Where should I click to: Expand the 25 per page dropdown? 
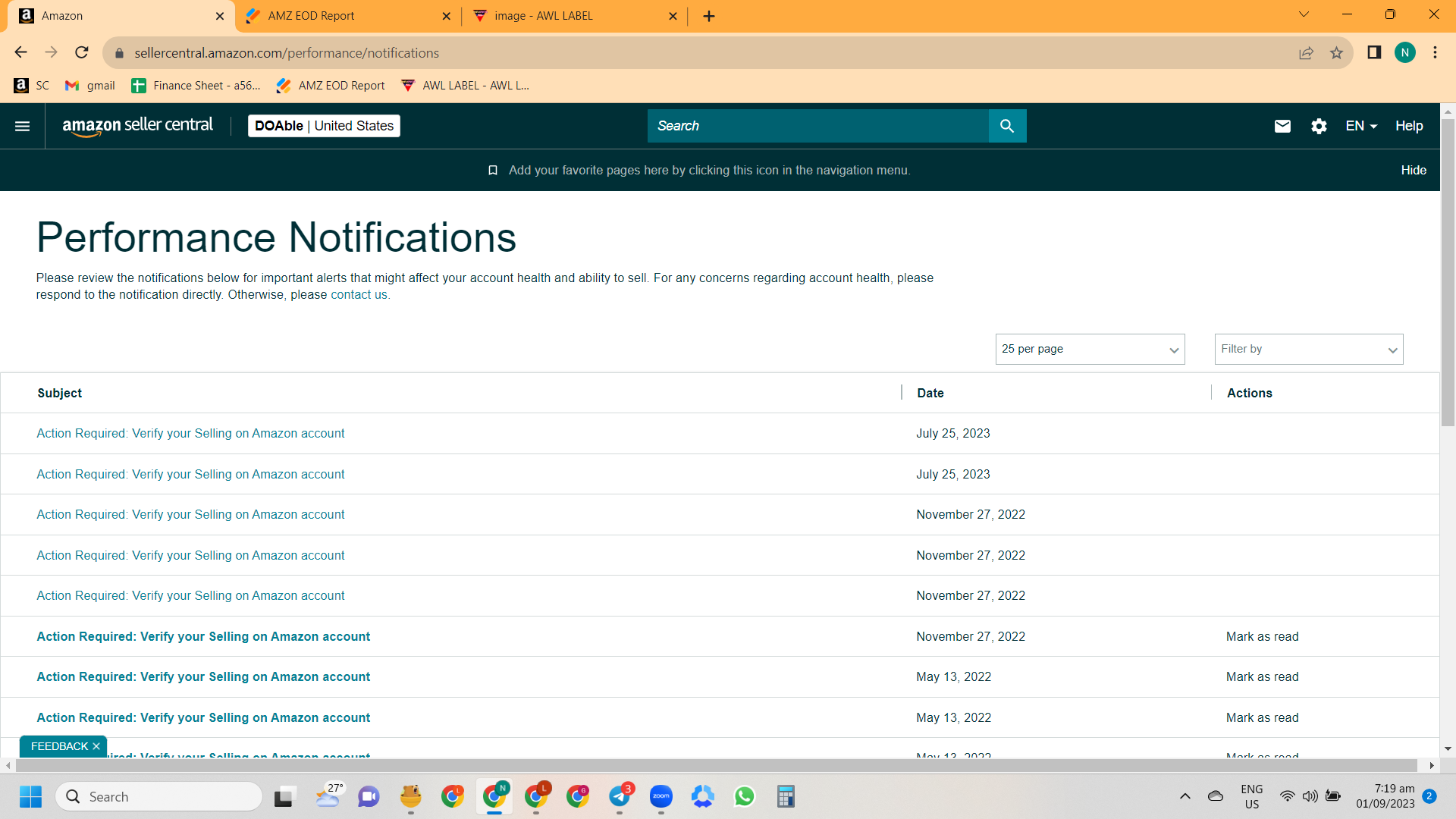click(x=1090, y=349)
